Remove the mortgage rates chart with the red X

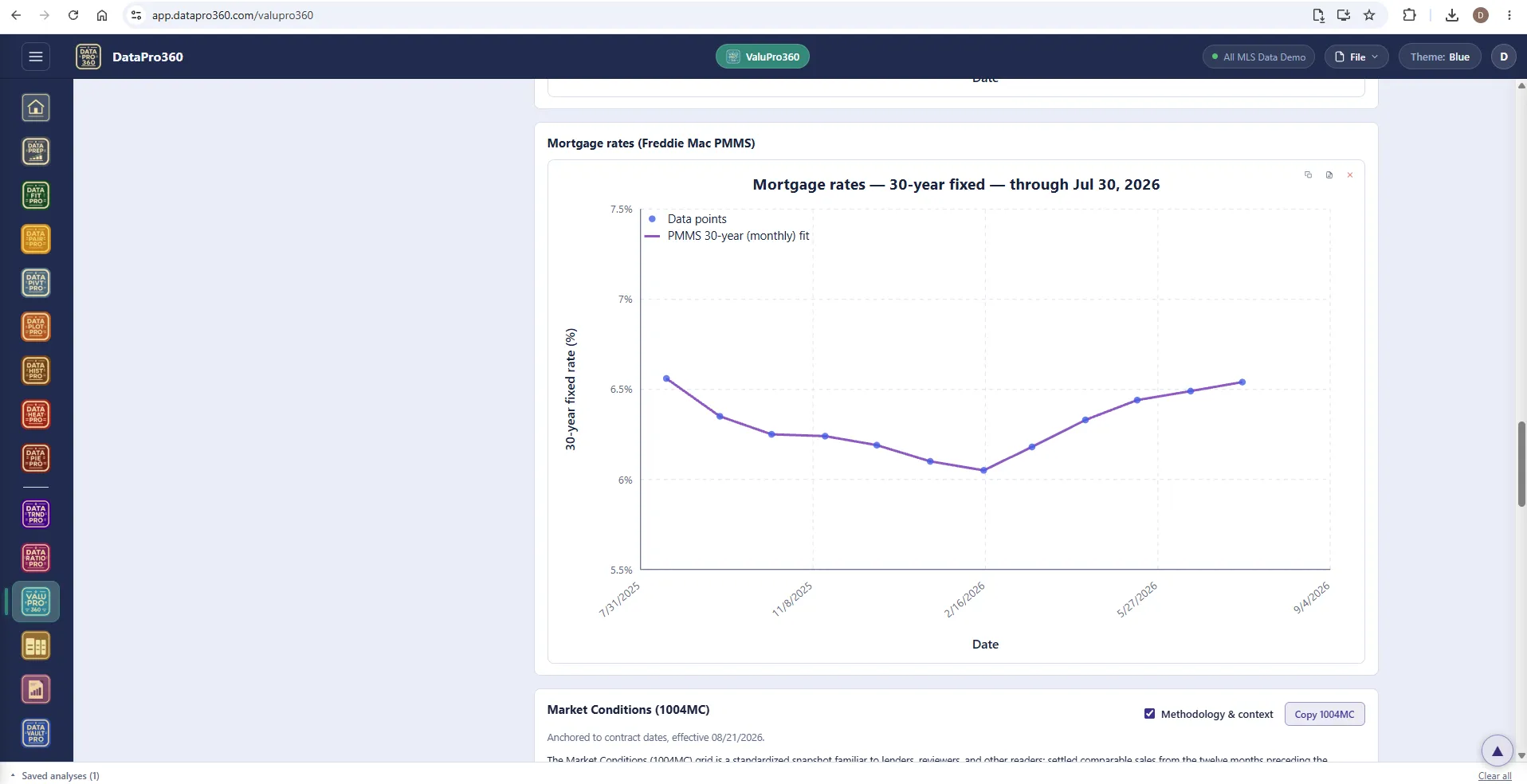click(1349, 174)
